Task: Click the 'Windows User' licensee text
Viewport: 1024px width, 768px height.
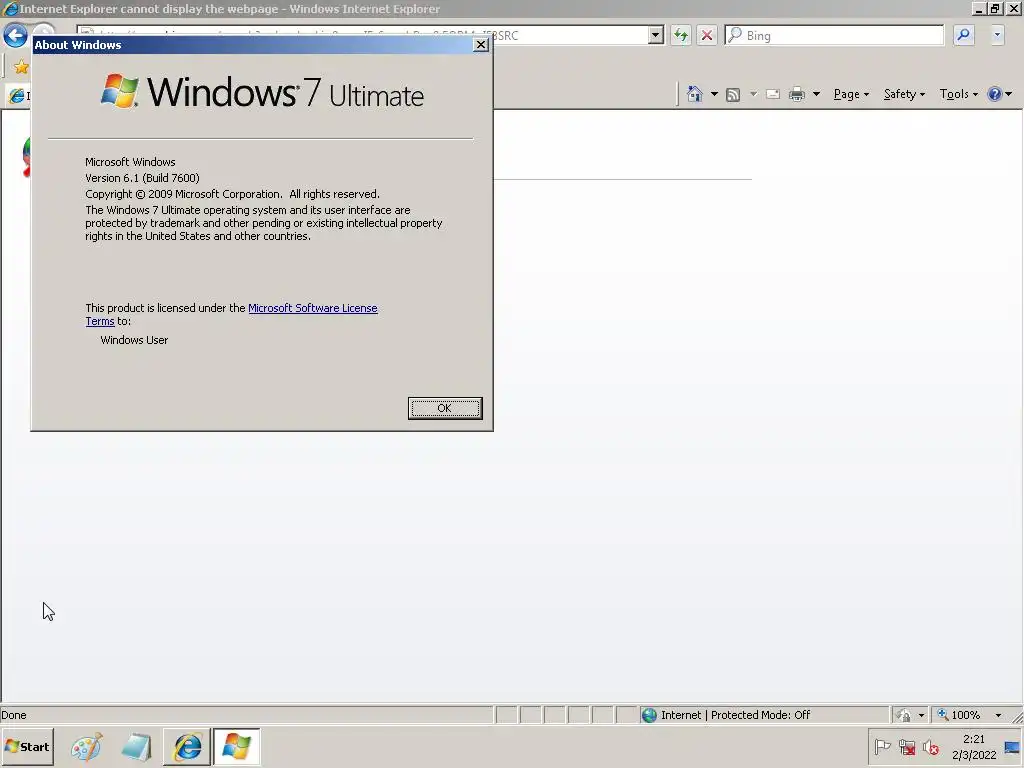Action: [134, 340]
